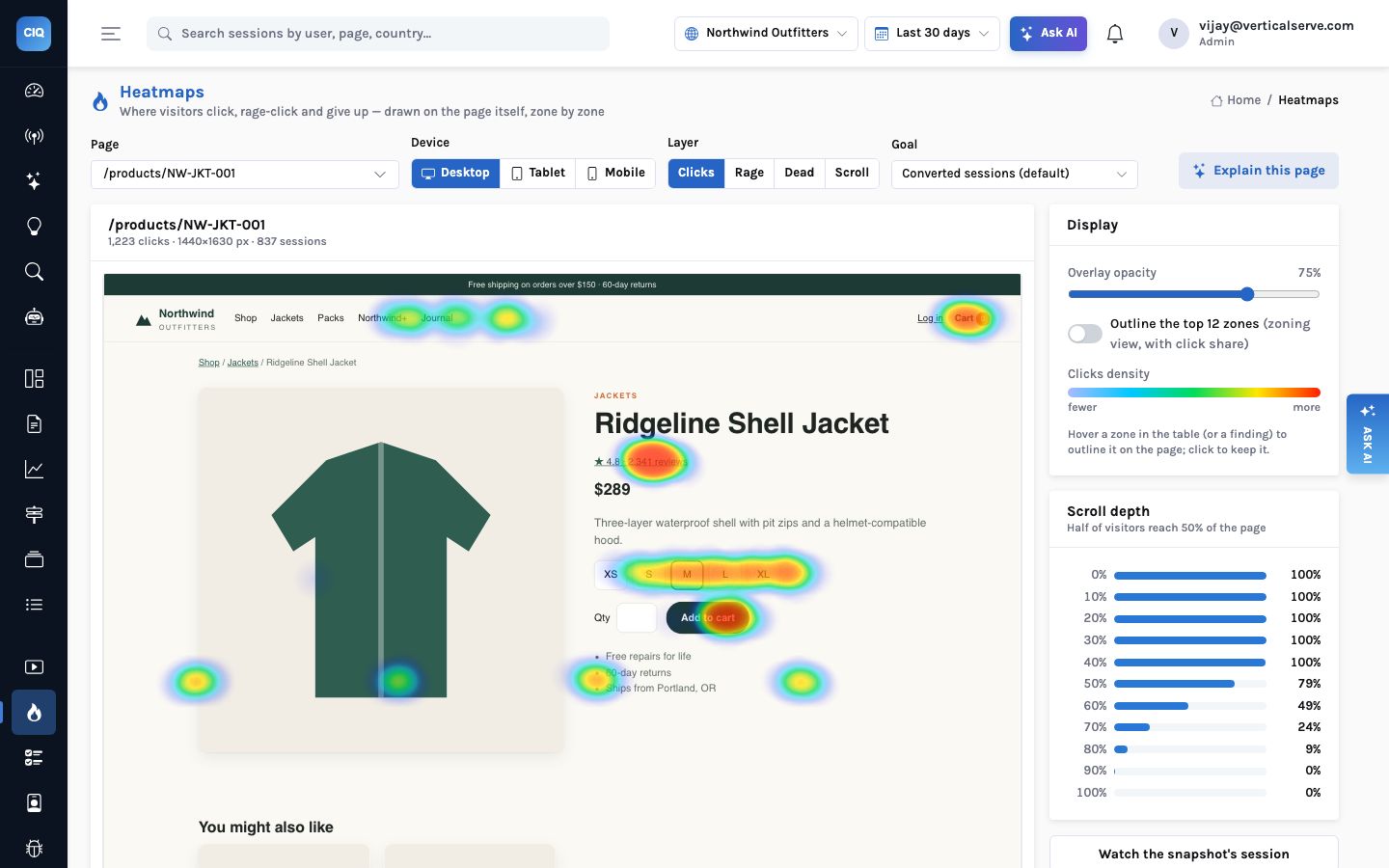Open the Goal dropdown Converted sessions
Screen dimensions: 1389x868
pyautogui.click(x=1015, y=174)
